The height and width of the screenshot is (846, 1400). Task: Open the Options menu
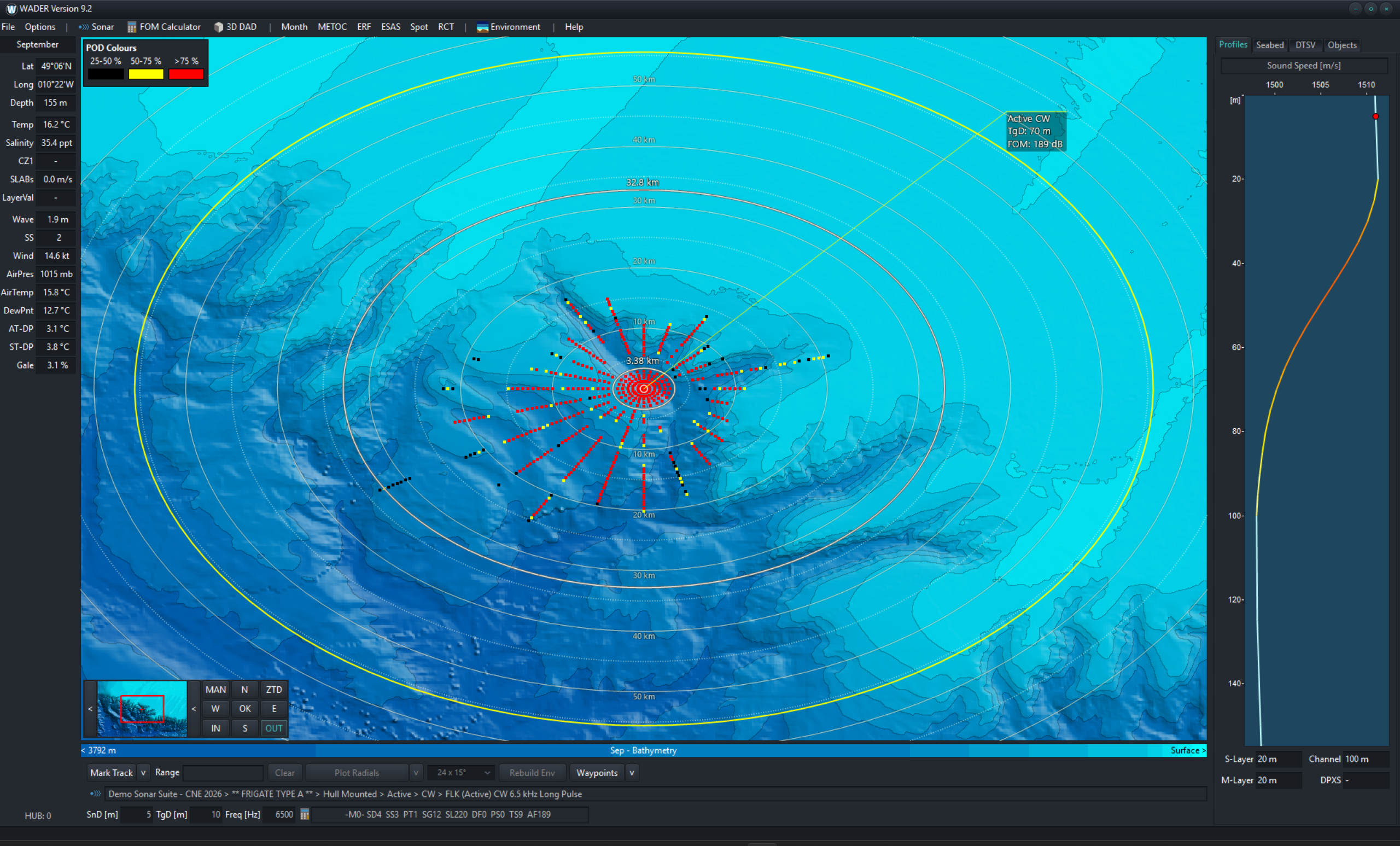[x=40, y=27]
